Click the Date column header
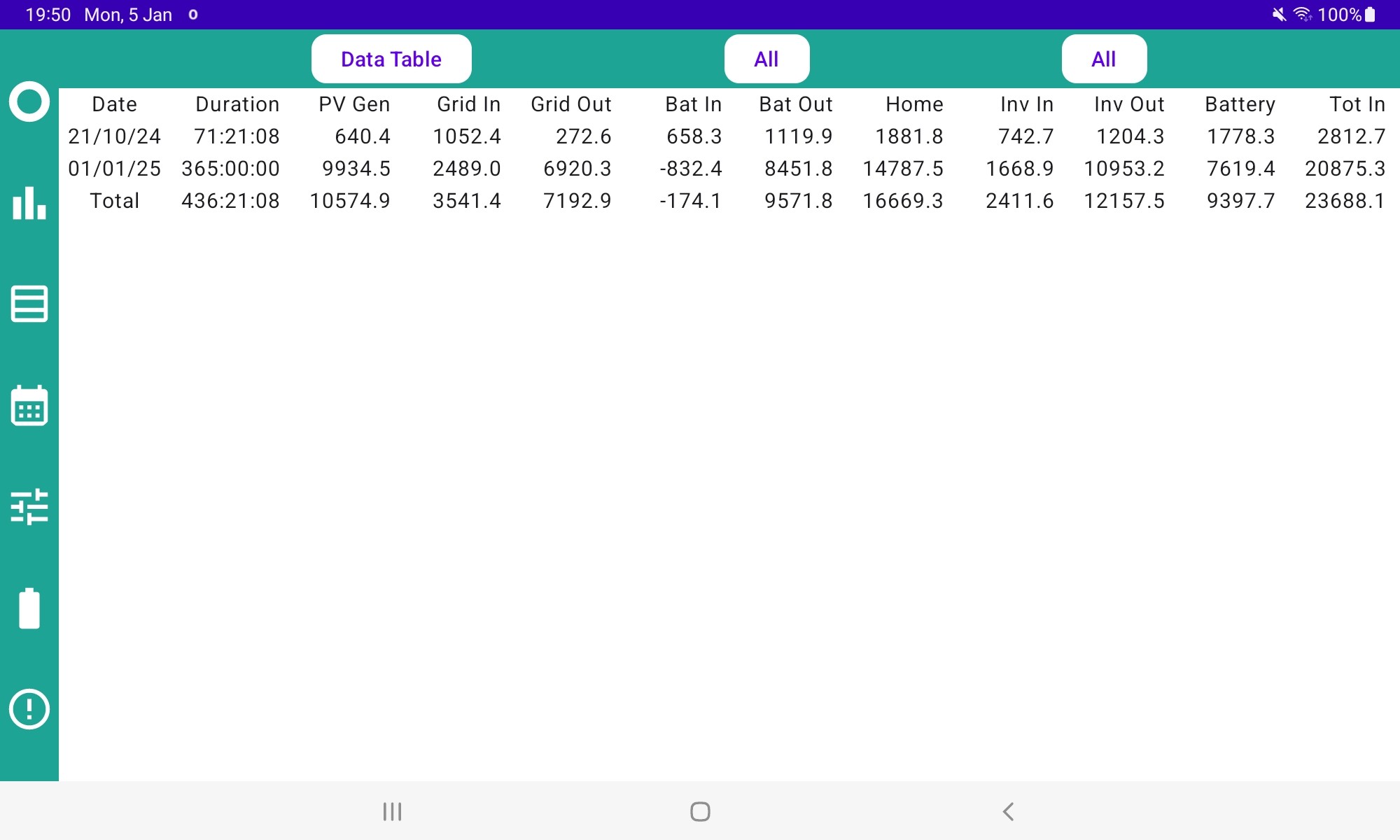 tap(115, 104)
